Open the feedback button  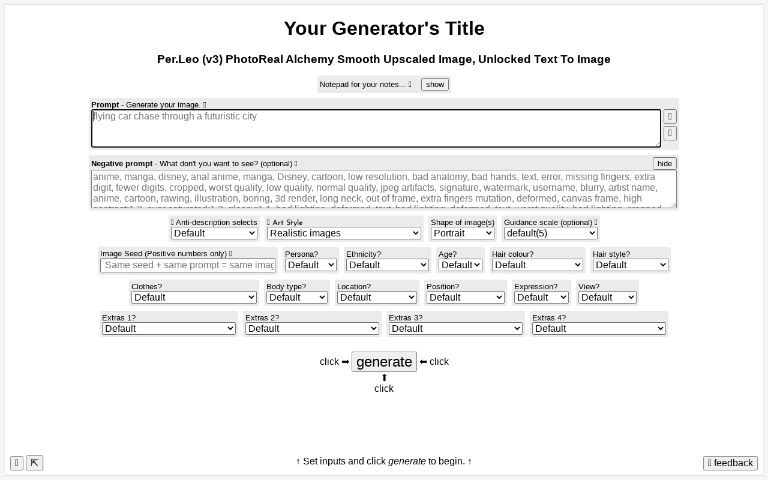pyautogui.click(x=730, y=463)
